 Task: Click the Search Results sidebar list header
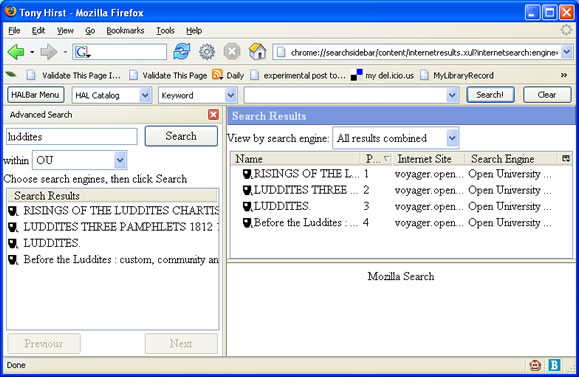coord(113,195)
